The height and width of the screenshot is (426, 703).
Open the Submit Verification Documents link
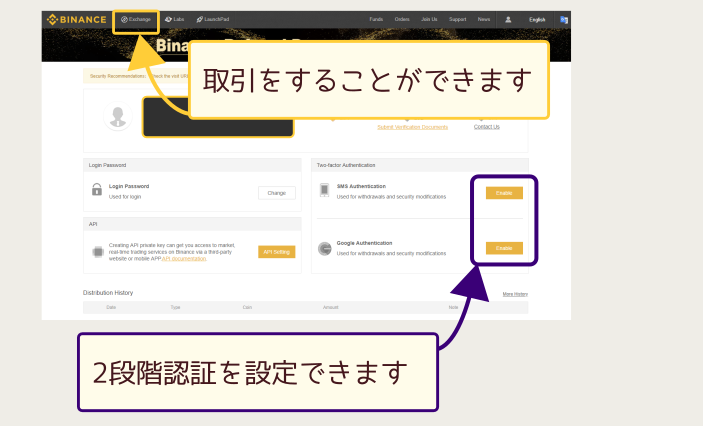point(412,127)
